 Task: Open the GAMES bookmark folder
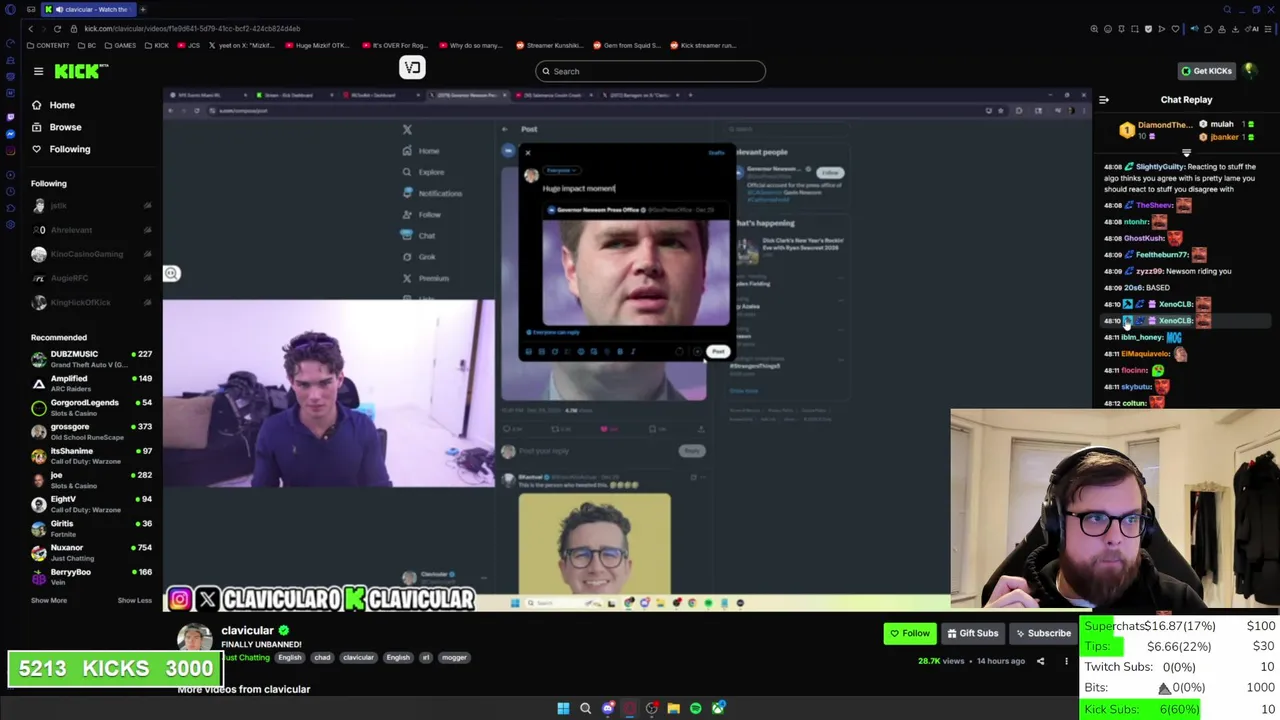120,45
